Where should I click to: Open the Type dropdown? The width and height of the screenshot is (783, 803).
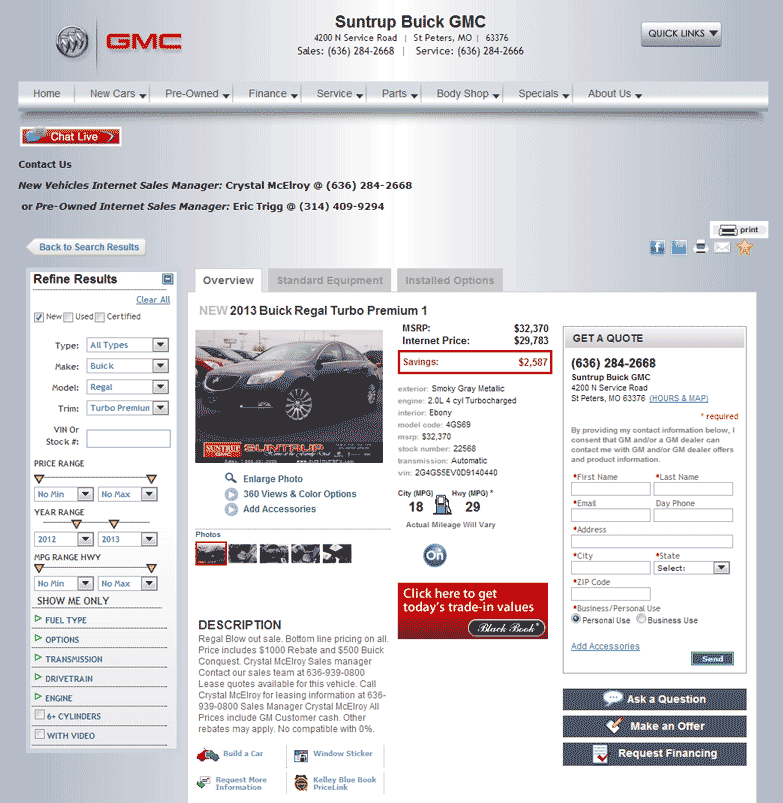(x=128, y=345)
